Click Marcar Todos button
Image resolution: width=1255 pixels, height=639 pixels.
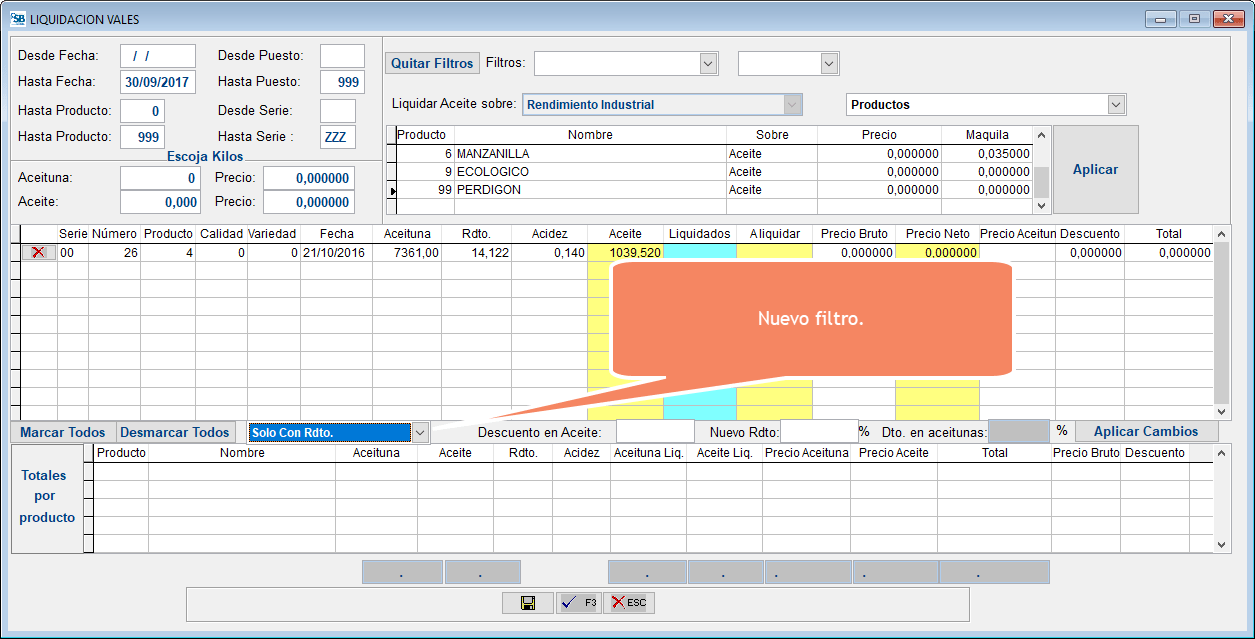tap(63, 432)
